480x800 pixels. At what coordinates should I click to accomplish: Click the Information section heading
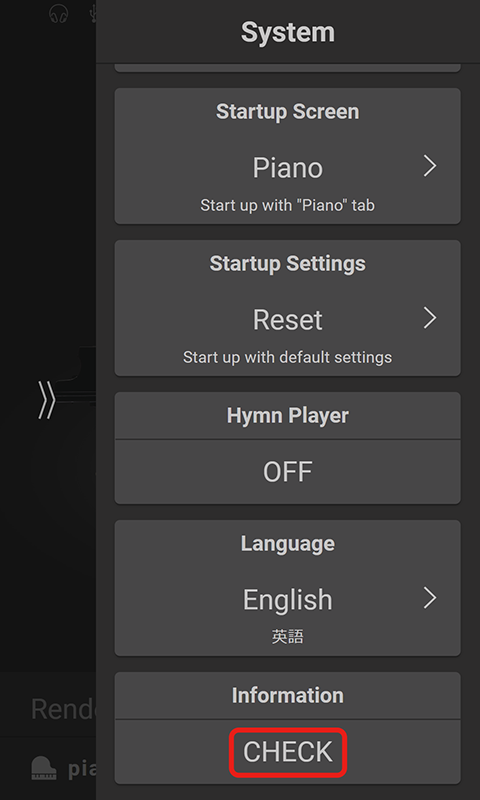(288, 695)
